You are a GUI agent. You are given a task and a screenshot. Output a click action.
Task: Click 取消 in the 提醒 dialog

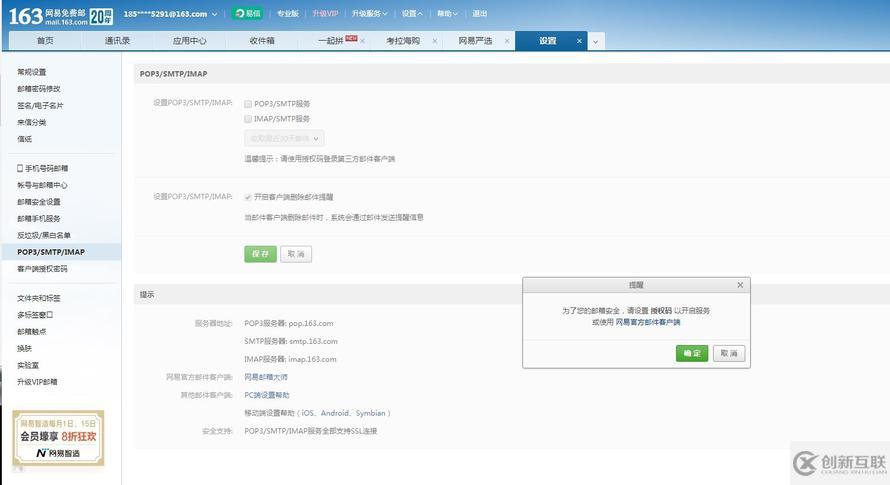pyautogui.click(x=729, y=353)
